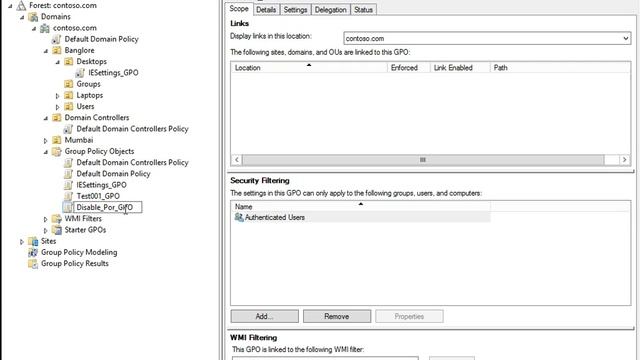Image resolution: width=640 pixels, height=360 pixels.
Task: Sort links by Link Enabled column
Action: coord(460,68)
